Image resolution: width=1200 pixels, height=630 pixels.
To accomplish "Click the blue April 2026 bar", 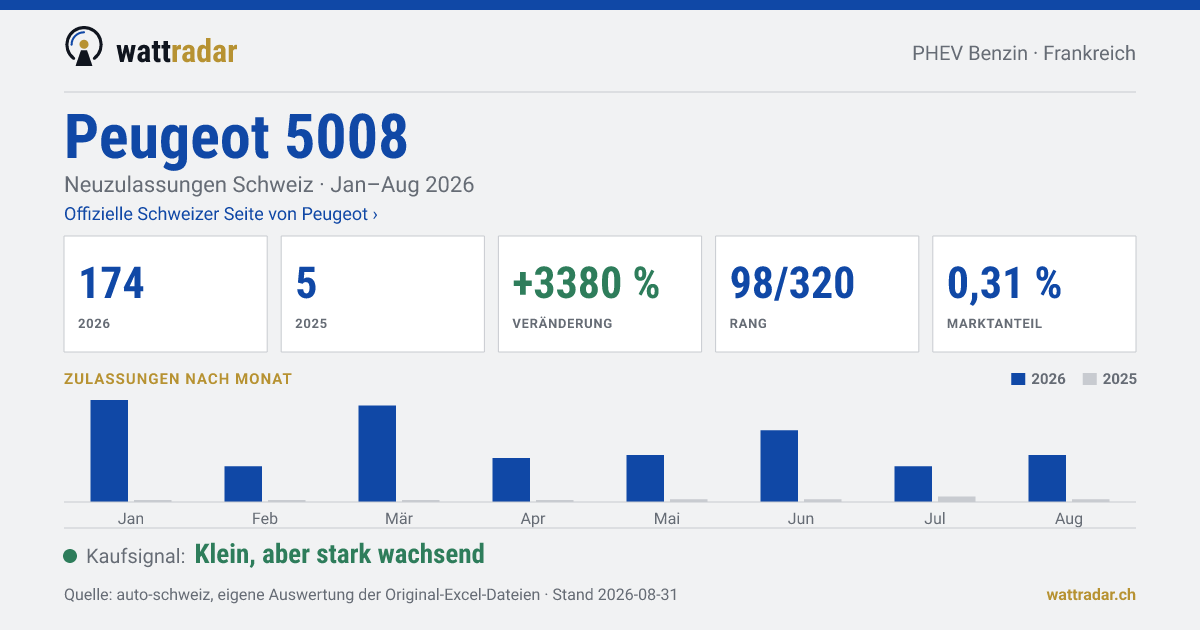I will 511,480.
